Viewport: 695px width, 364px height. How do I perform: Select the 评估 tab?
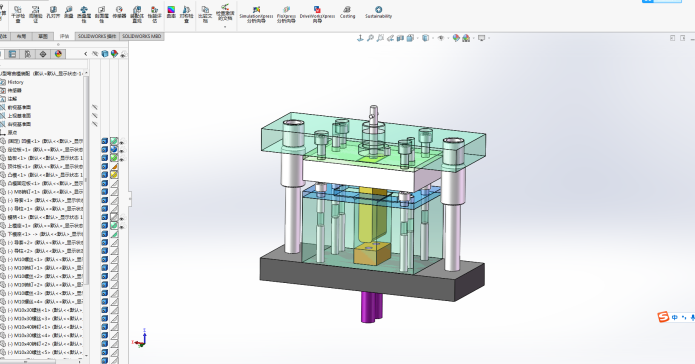[x=65, y=36]
